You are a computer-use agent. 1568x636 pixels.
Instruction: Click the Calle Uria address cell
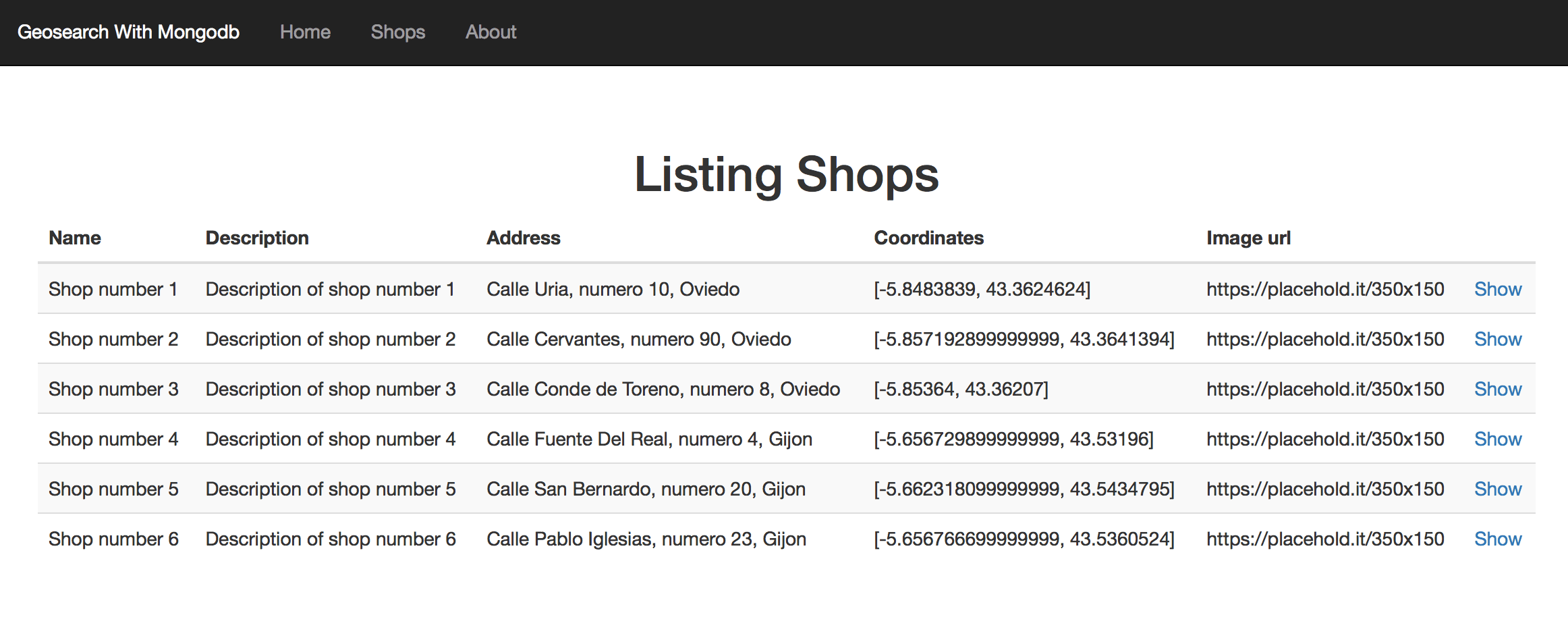613,289
